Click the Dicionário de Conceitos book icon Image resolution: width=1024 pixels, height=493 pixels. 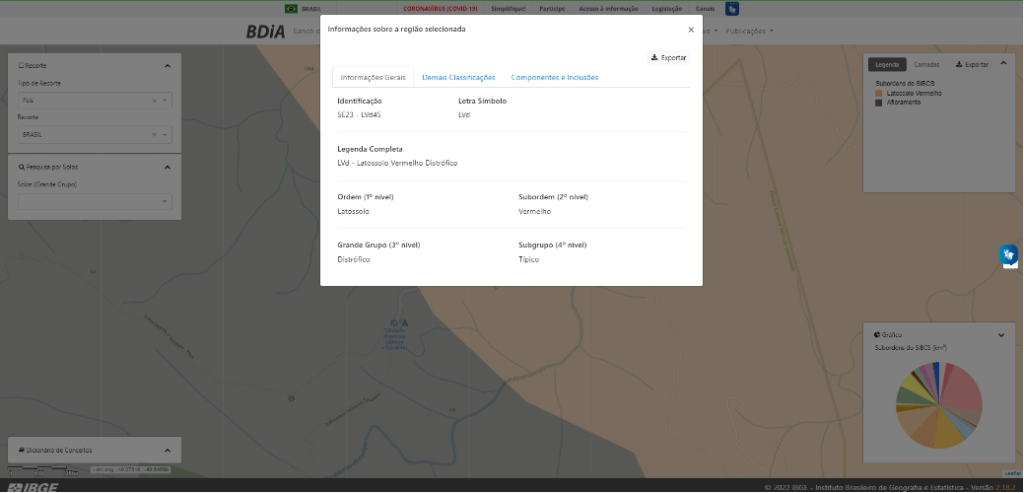coord(22,451)
